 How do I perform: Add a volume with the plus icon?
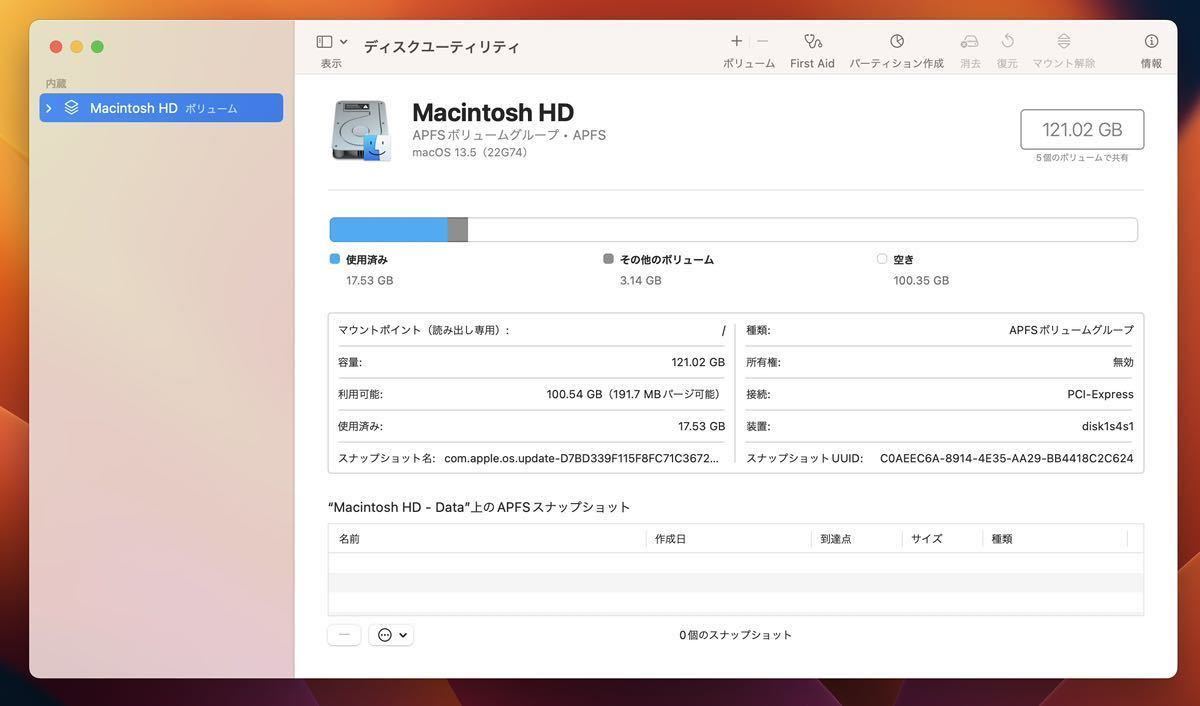(x=737, y=41)
